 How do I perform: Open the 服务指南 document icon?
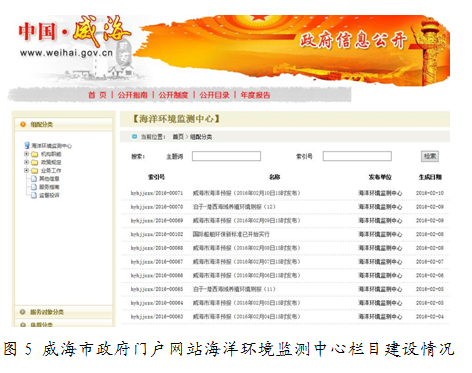pyautogui.click(x=34, y=187)
